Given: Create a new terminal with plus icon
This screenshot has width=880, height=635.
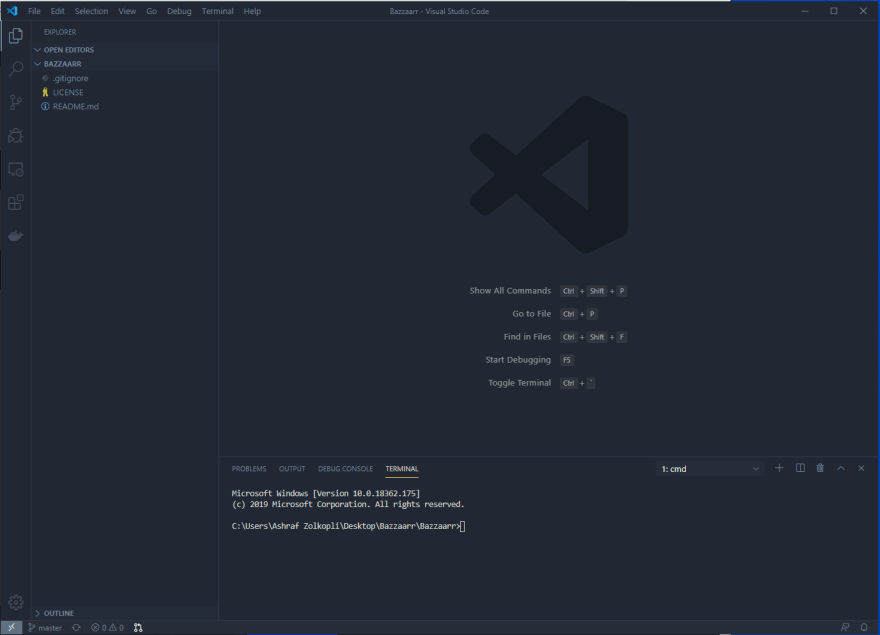Looking at the screenshot, I should point(779,468).
